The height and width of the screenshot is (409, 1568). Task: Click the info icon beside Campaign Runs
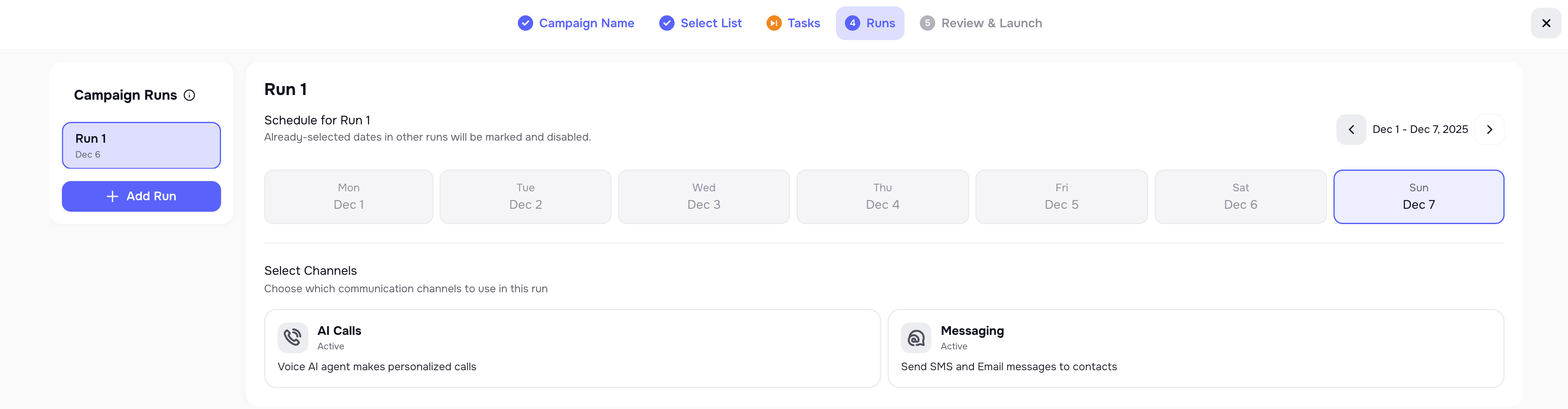[190, 95]
